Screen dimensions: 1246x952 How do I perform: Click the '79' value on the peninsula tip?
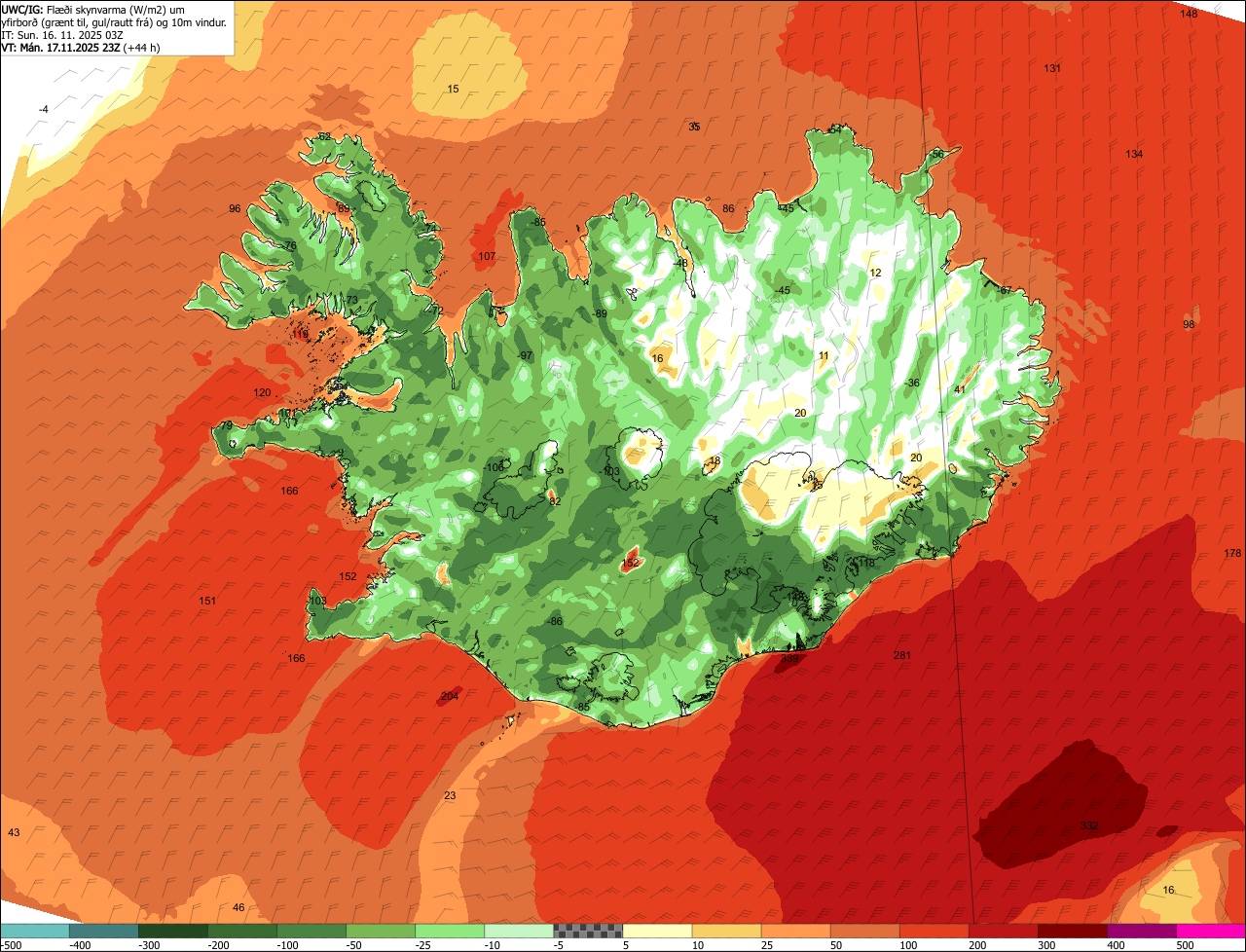[x=226, y=425]
